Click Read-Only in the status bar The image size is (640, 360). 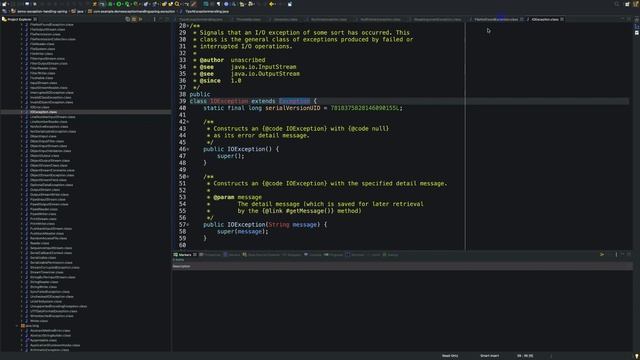pos(450,356)
